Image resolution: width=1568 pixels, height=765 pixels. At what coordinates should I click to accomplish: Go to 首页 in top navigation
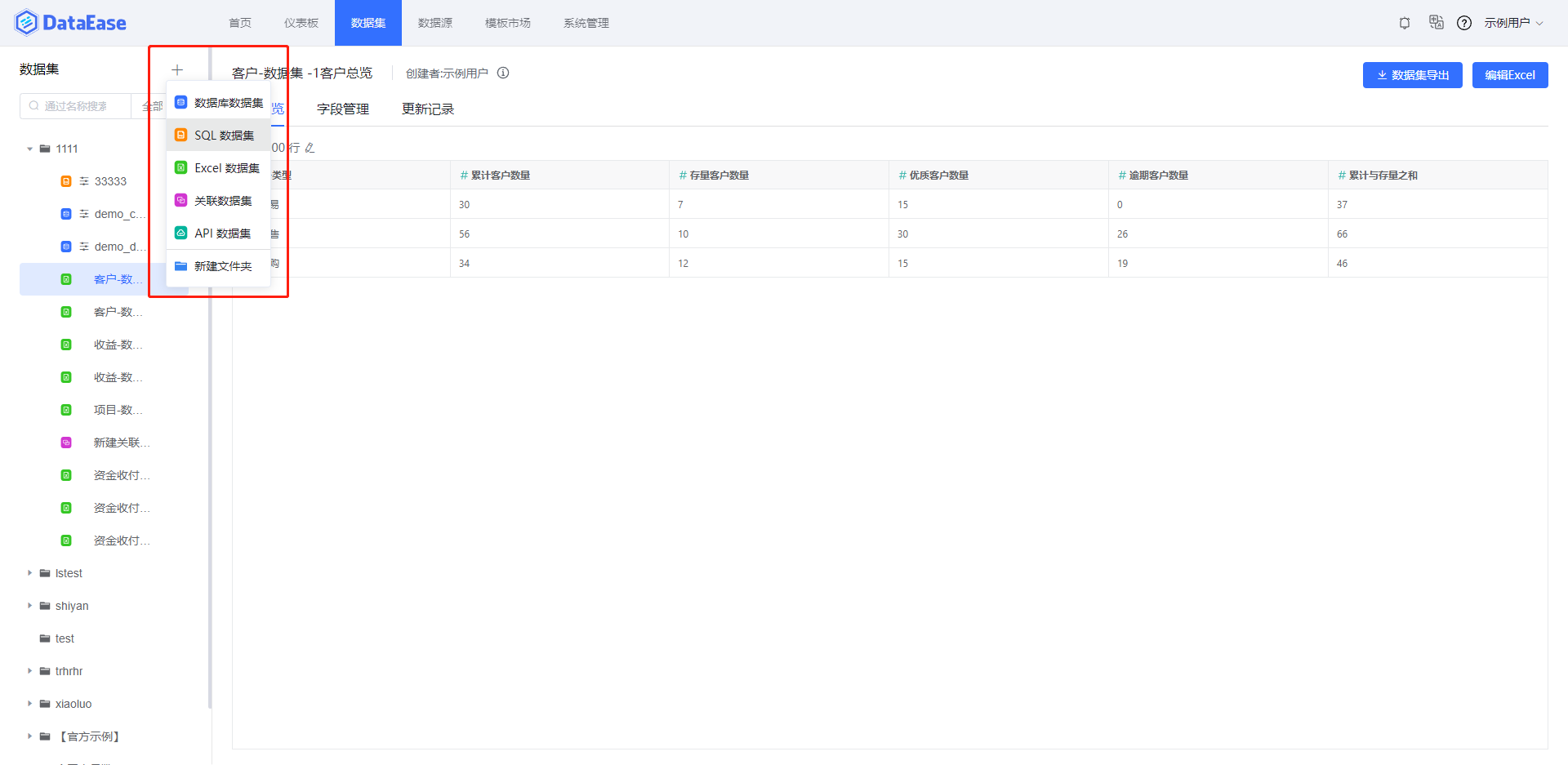click(x=240, y=23)
